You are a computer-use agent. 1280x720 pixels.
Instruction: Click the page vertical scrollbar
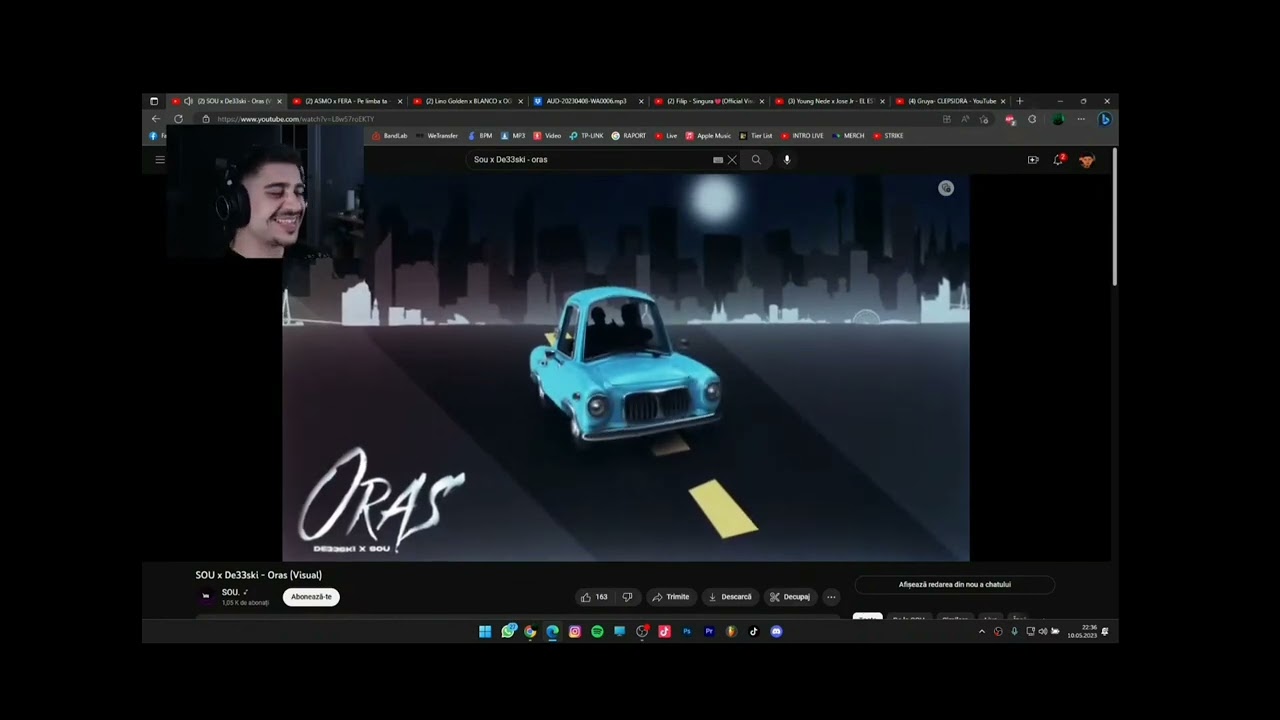coord(1114,217)
